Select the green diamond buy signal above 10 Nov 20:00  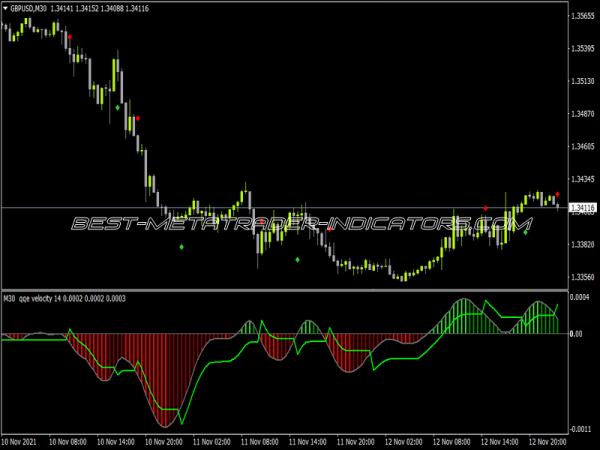click(x=181, y=247)
